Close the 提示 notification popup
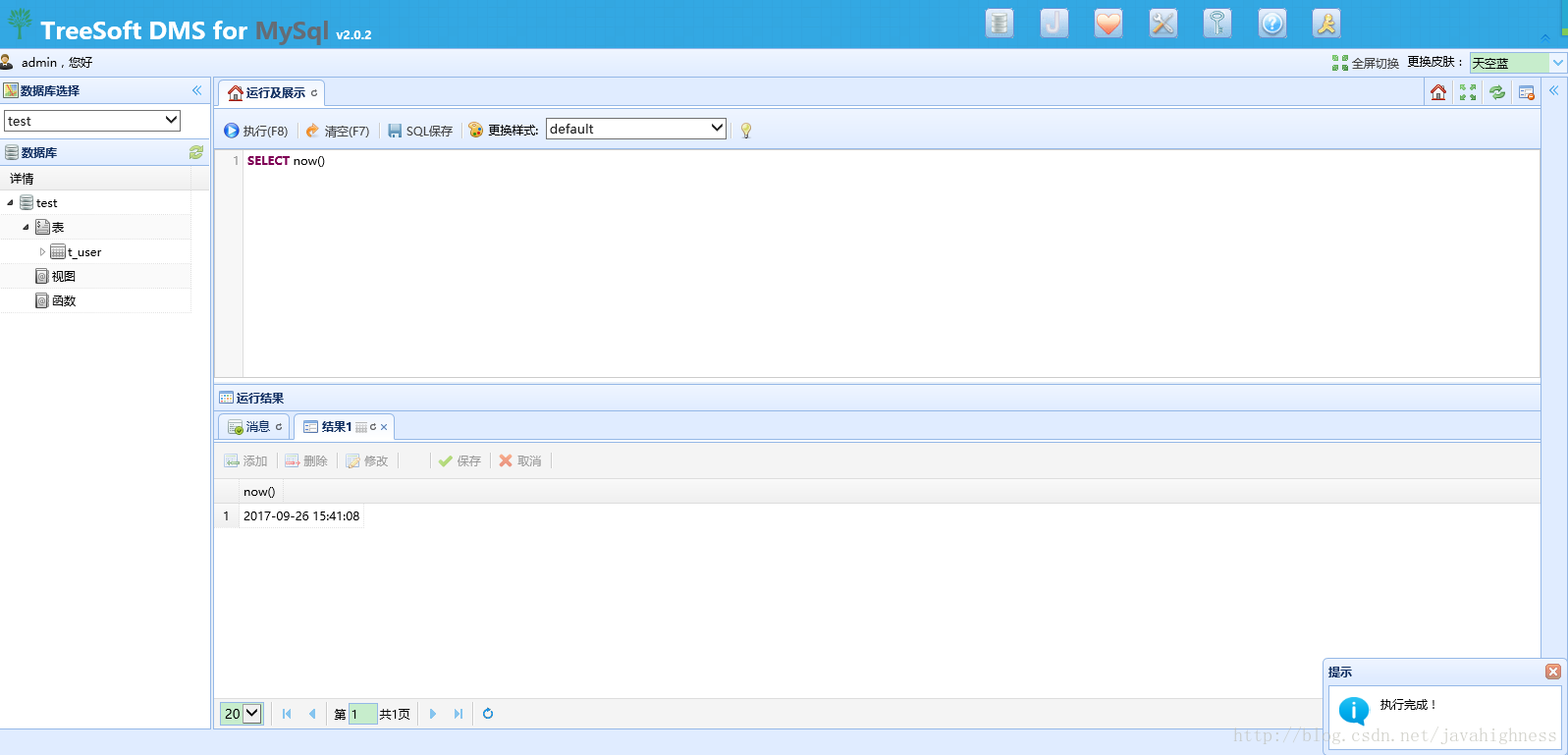The width and height of the screenshot is (1568, 755). [1552, 672]
